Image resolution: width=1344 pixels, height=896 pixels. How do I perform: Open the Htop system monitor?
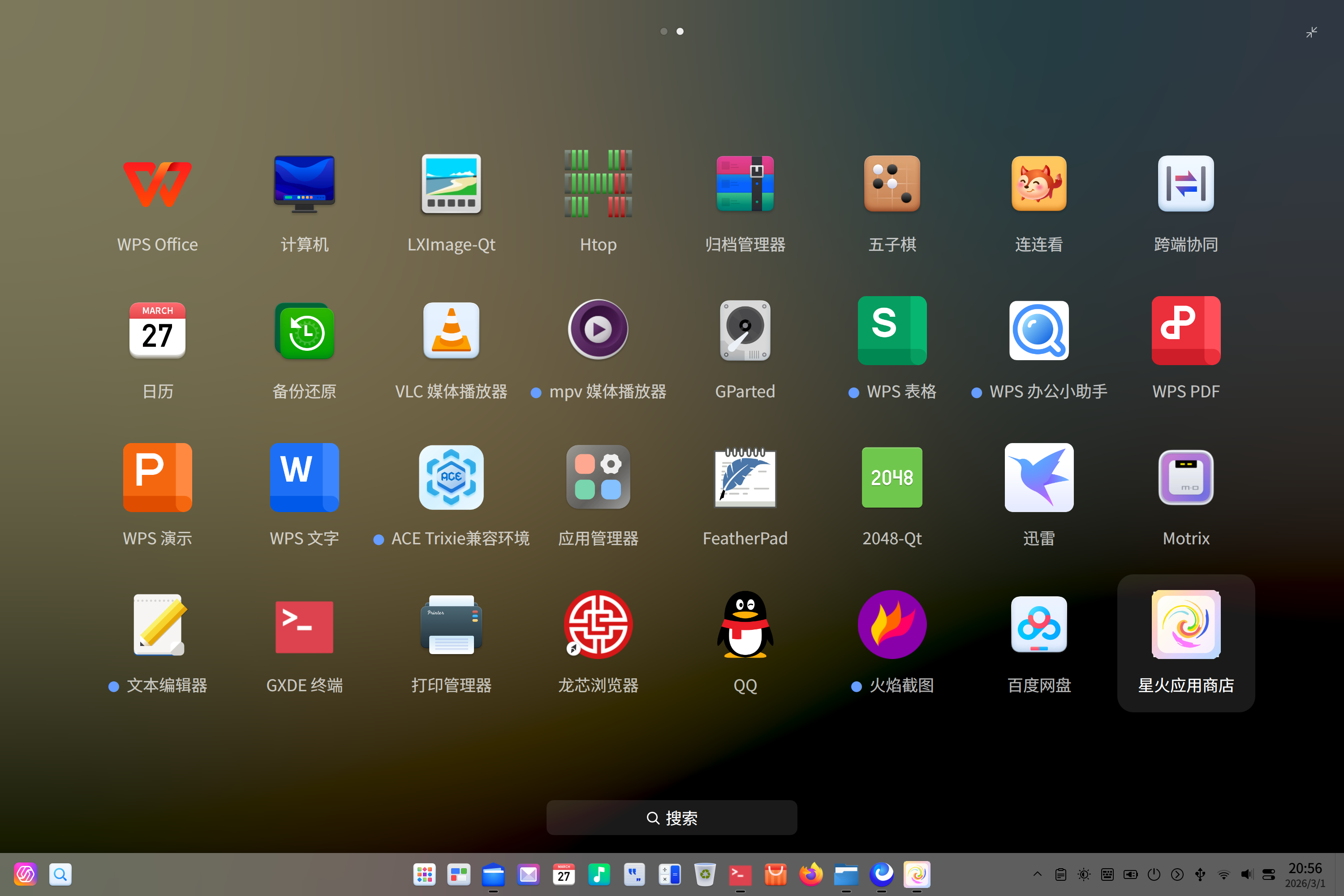[598, 184]
